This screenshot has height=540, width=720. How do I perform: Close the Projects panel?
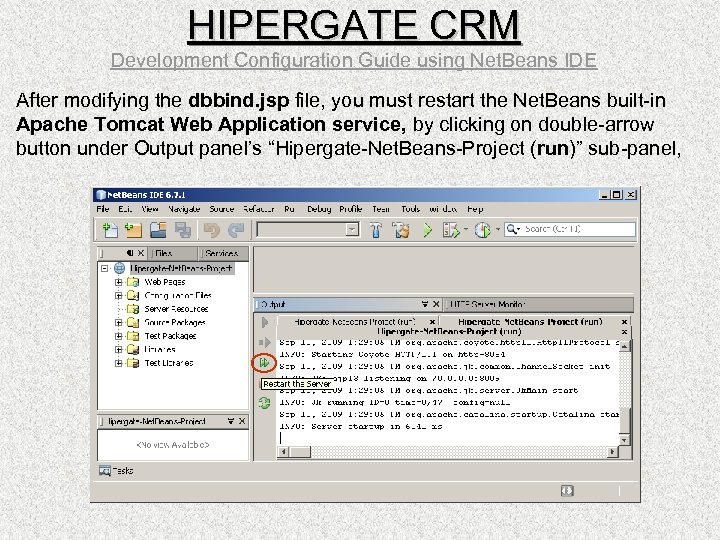click(141, 253)
